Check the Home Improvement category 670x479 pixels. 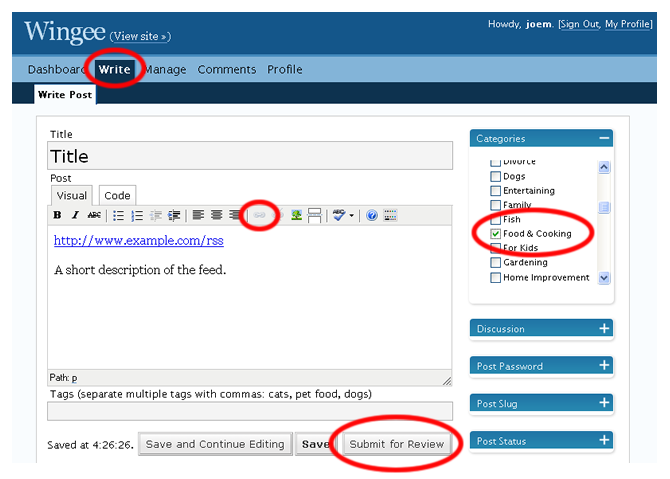coord(495,277)
